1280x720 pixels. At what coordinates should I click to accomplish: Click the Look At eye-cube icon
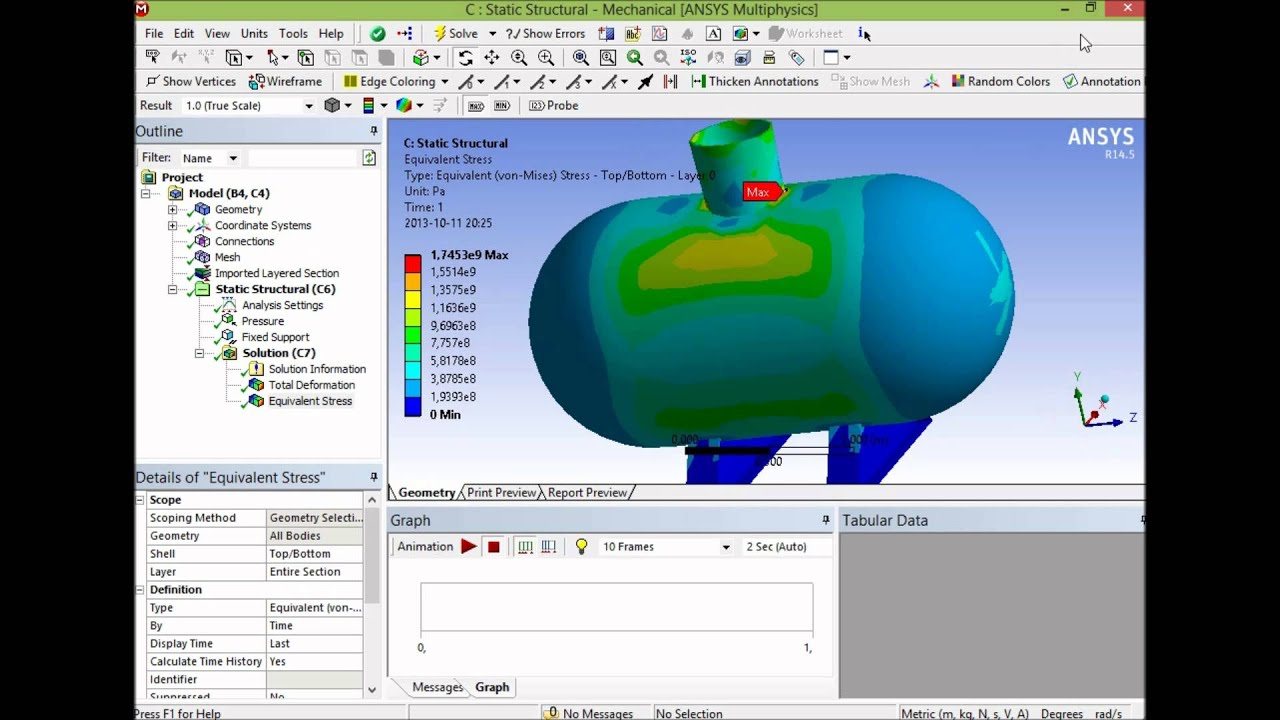740,58
